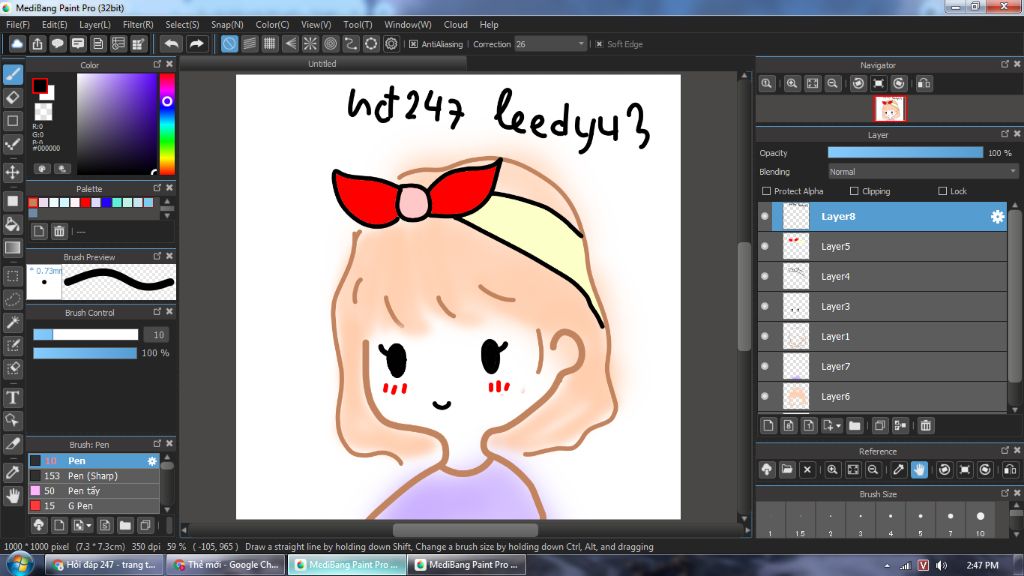Select the Lasso tool
The height and width of the screenshot is (576, 1024).
point(13,300)
